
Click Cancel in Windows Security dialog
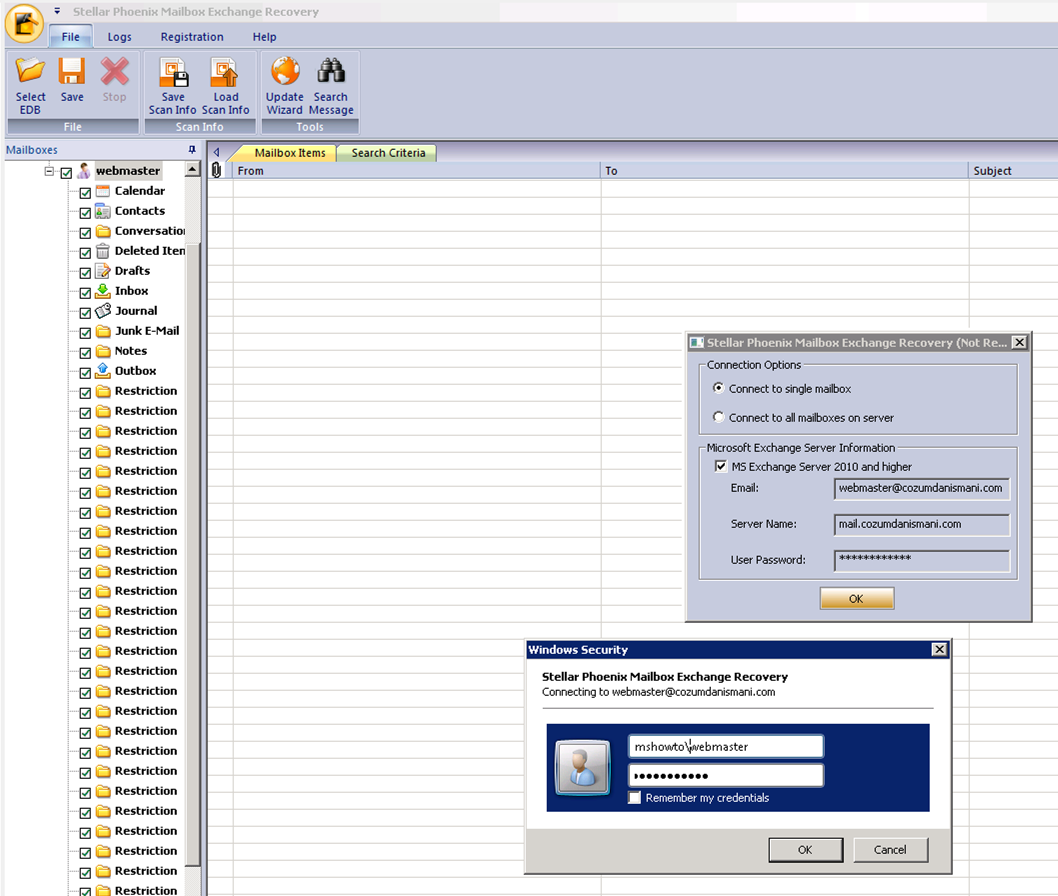891,850
